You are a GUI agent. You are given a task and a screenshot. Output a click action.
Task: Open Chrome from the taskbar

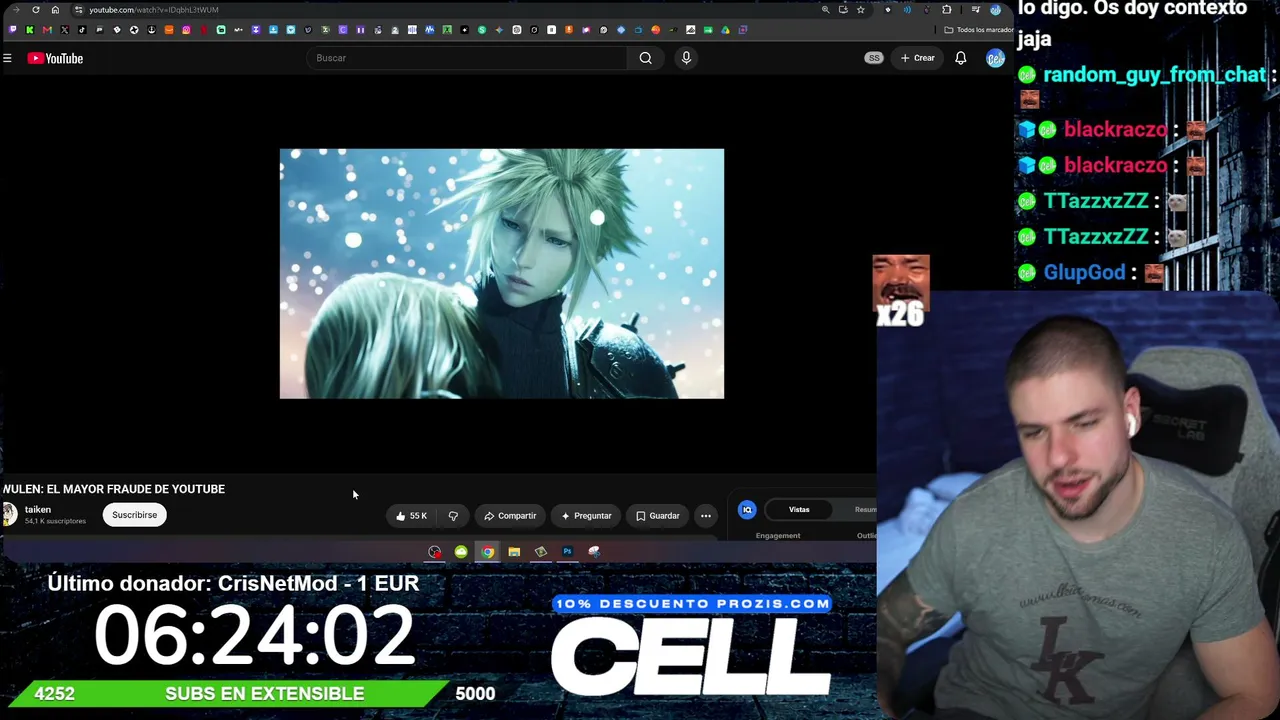(487, 552)
